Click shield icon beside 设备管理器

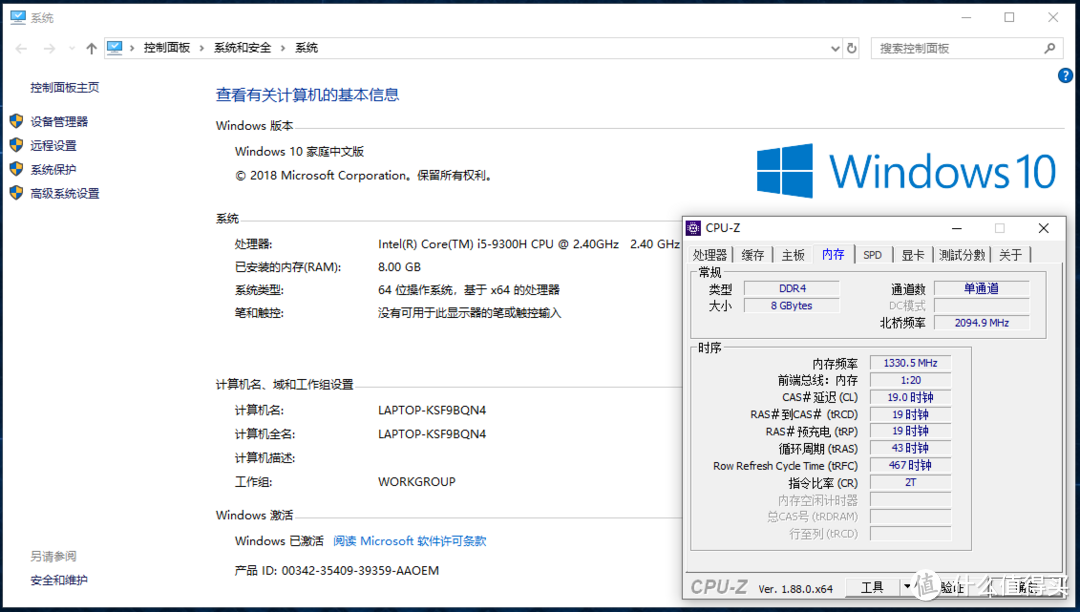(17, 121)
